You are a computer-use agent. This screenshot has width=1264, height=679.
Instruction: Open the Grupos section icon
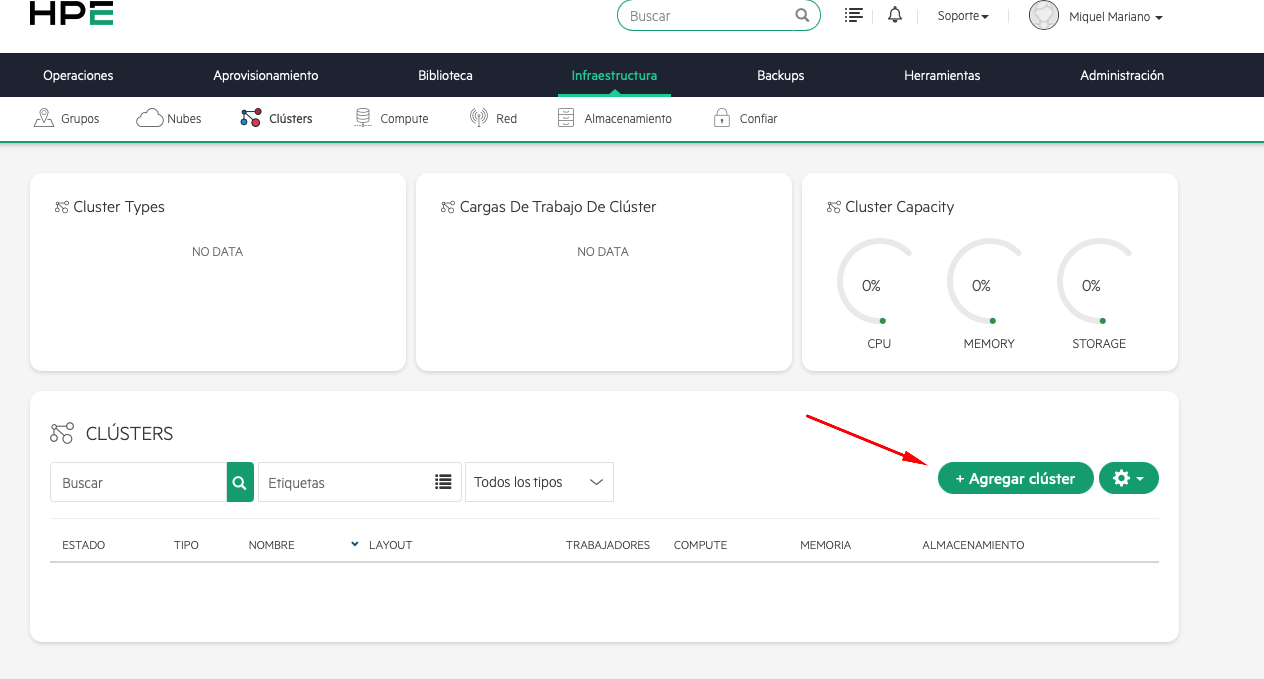(44, 117)
